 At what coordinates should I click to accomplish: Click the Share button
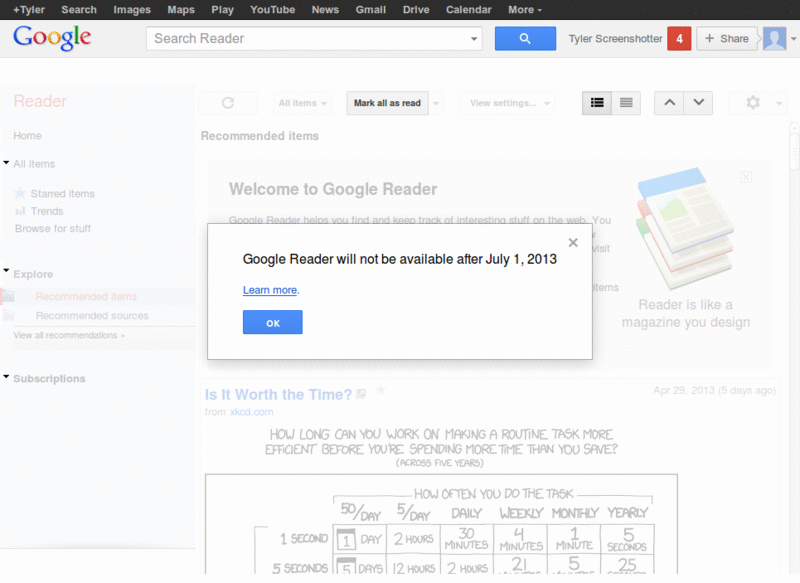[727, 39]
